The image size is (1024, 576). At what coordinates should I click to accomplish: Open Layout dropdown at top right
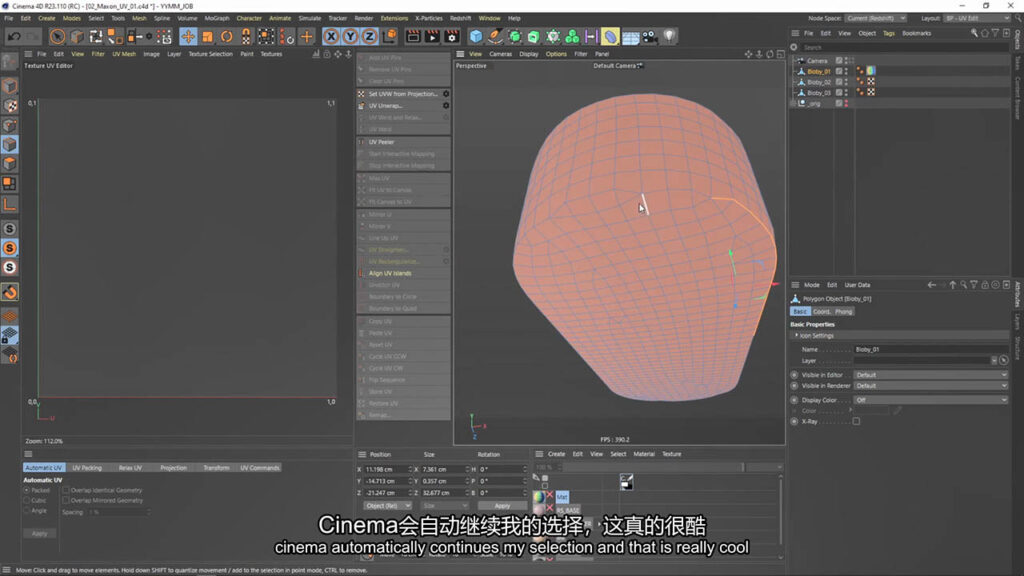(x=976, y=18)
